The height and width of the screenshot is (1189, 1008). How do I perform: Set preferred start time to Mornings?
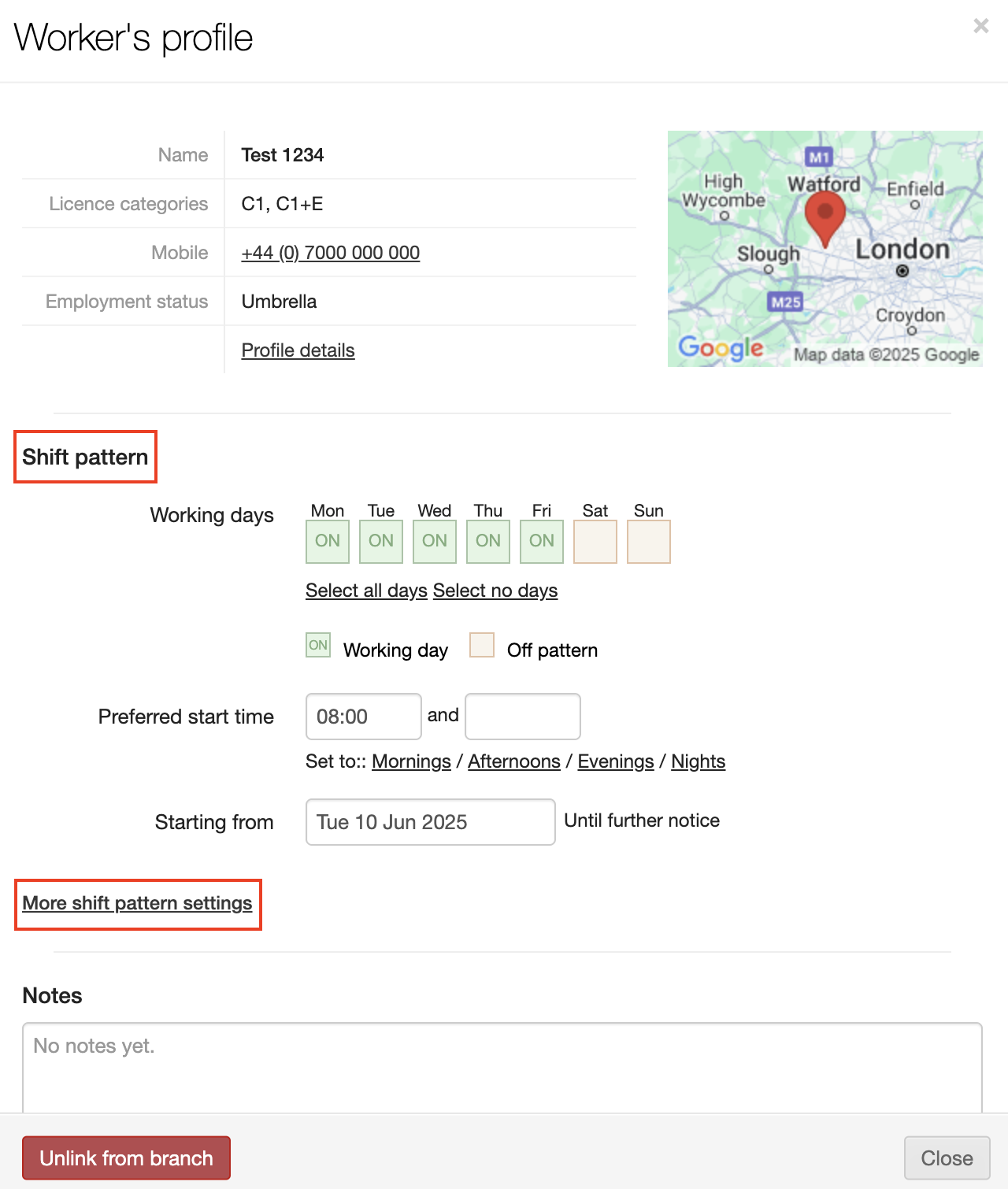[x=411, y=761]
